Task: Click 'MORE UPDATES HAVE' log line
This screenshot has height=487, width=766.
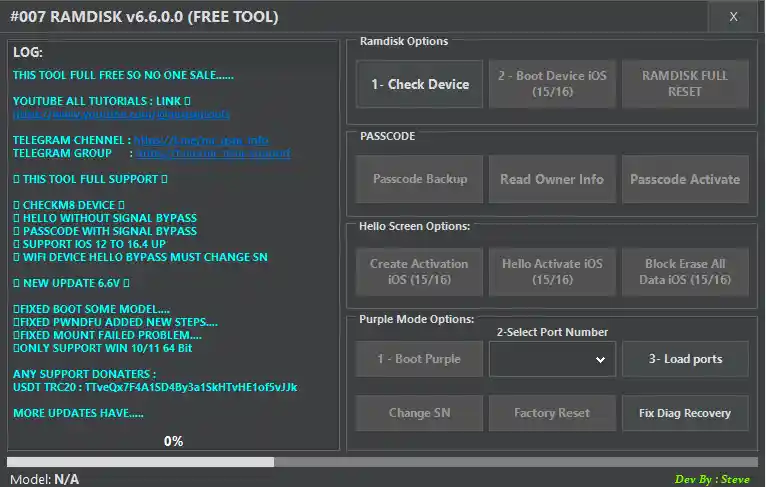Action: pos(78,413)
